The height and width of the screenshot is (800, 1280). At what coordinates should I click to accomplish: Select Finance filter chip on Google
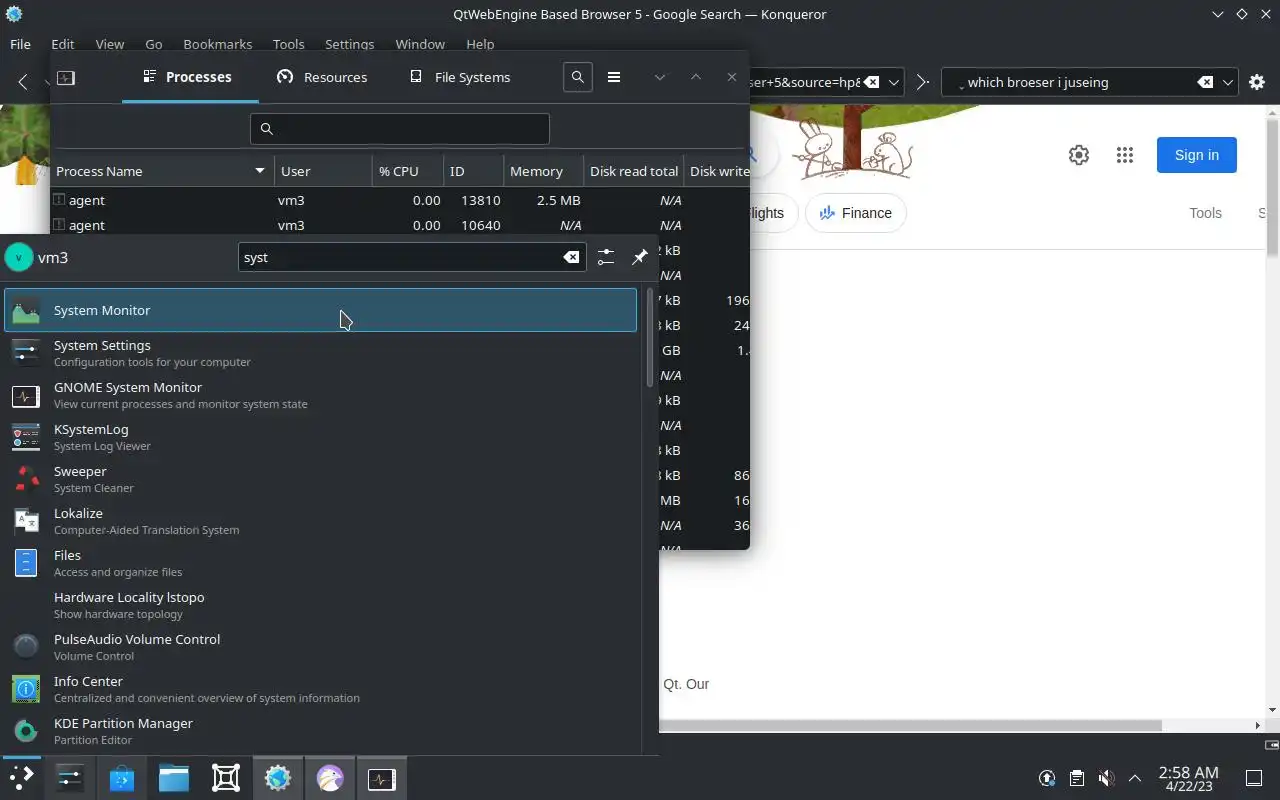855,213
